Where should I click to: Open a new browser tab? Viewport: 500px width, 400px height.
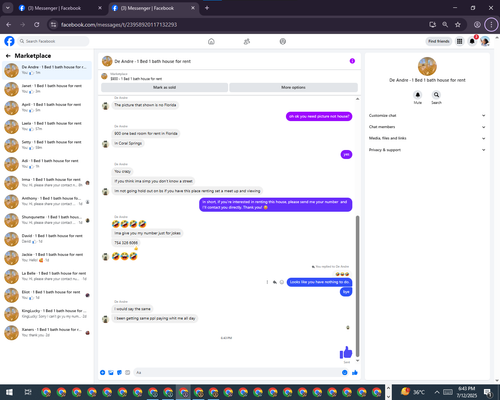[x=207, y=8]
